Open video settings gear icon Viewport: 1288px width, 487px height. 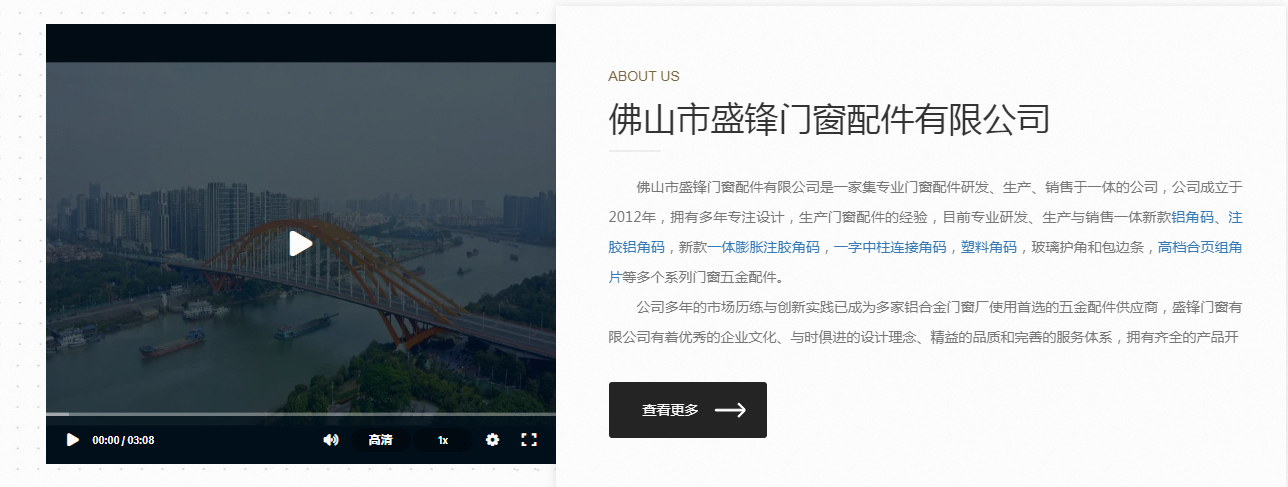492,440
